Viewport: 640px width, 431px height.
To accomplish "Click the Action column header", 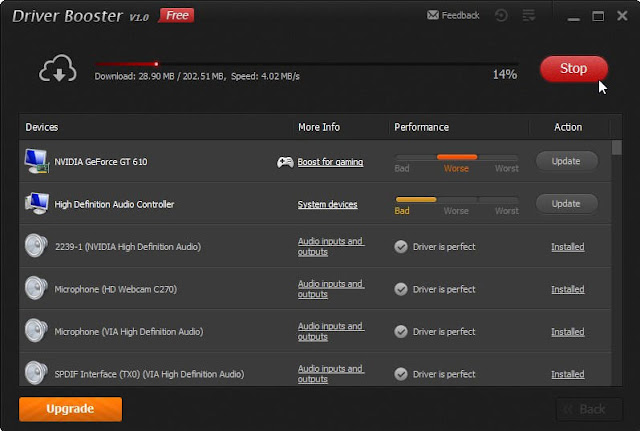I will point(568,127).
